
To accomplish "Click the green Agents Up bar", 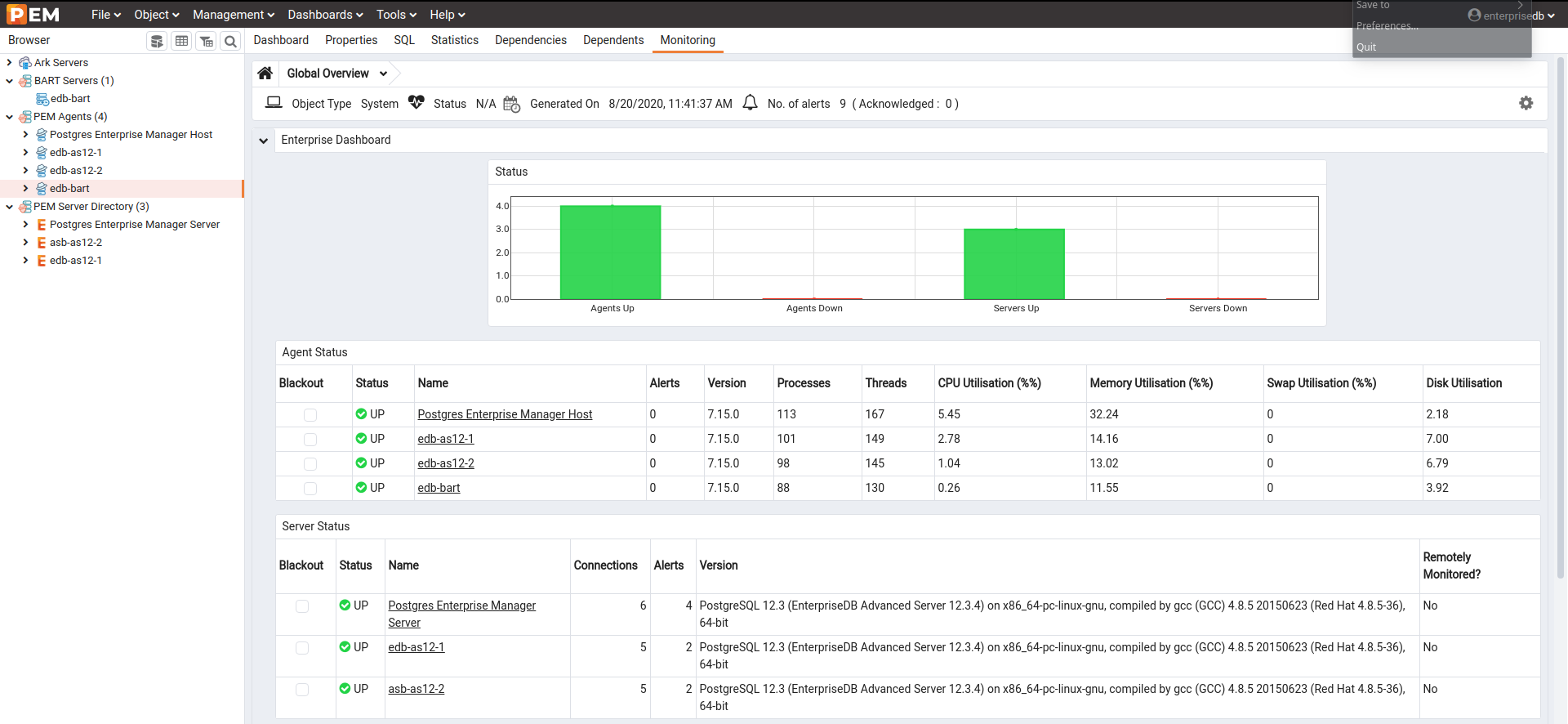I will coord(610,252).
